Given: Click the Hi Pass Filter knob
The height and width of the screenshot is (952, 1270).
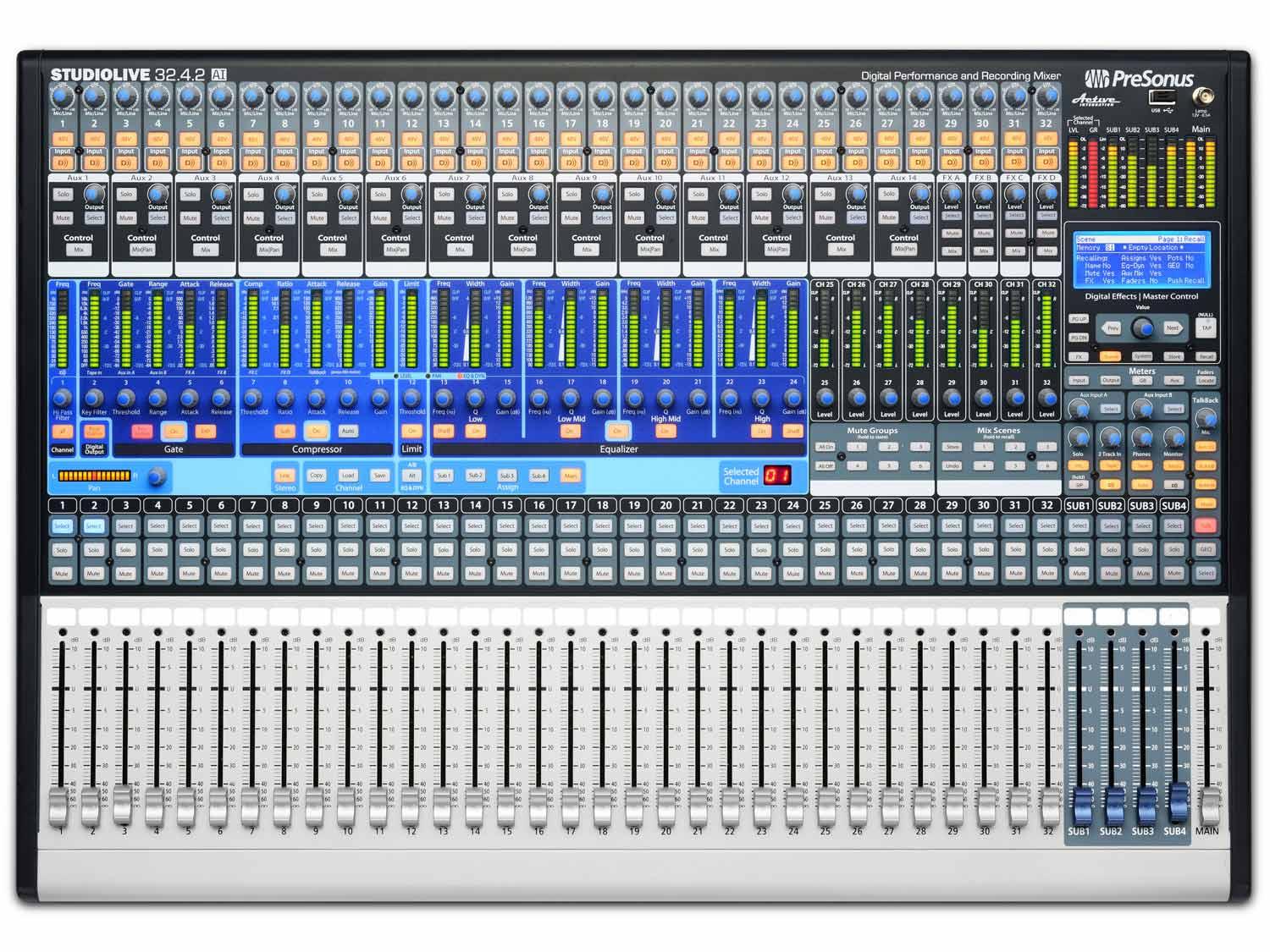Looking at the screenshot, I should pyautogui.click(x=62, y=398).
